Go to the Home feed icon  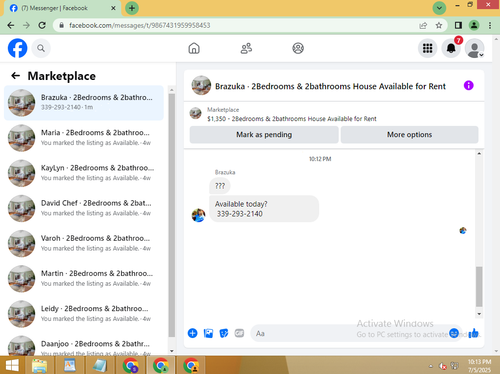[194, 48]
